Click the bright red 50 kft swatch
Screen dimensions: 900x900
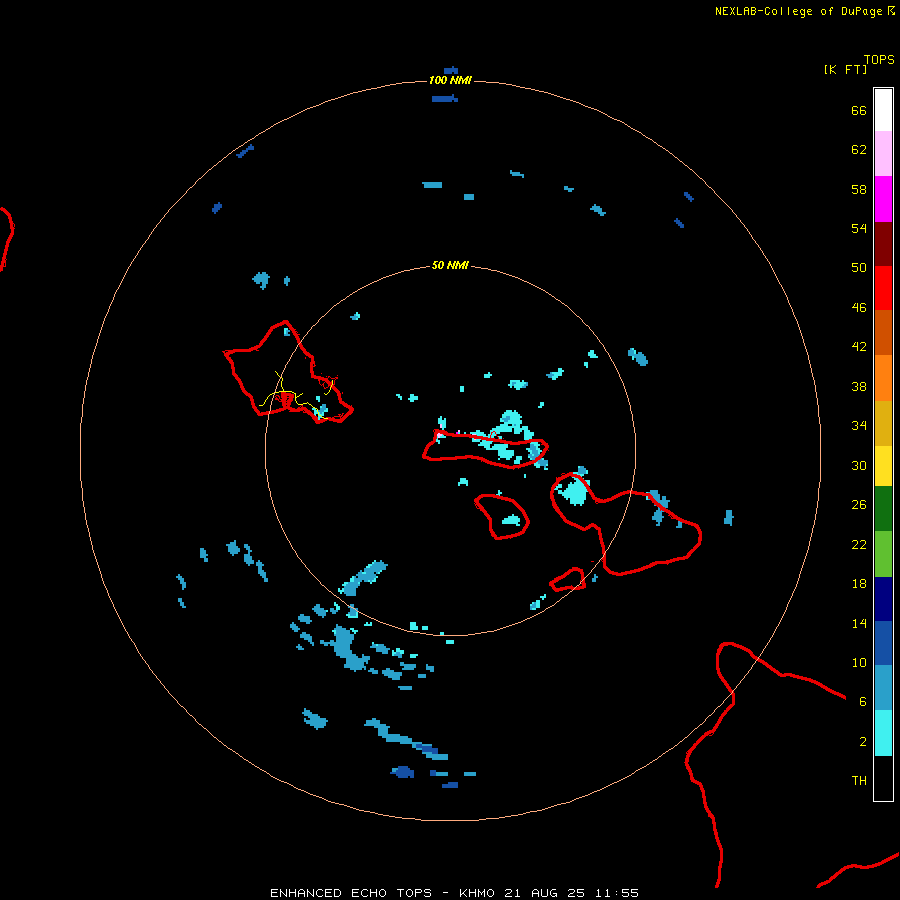coord(883,288)
